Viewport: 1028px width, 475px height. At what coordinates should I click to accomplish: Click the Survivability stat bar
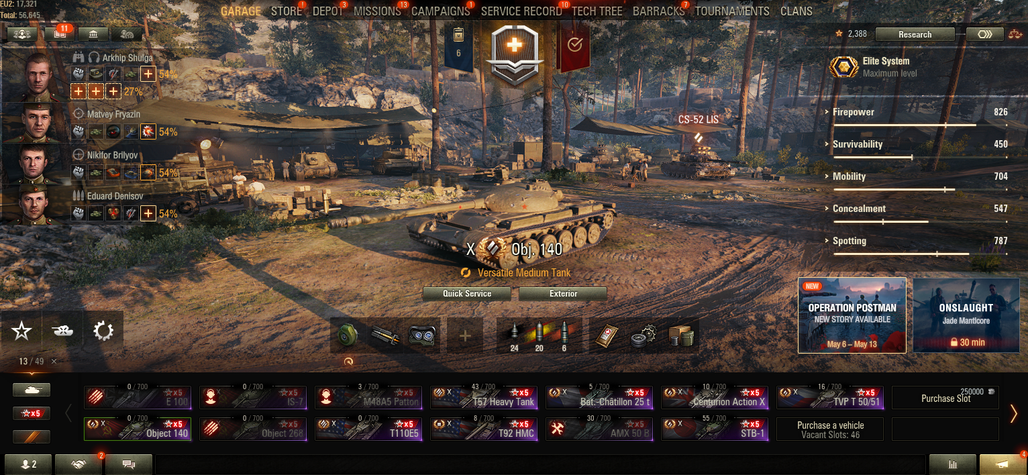tap(920, 157)
